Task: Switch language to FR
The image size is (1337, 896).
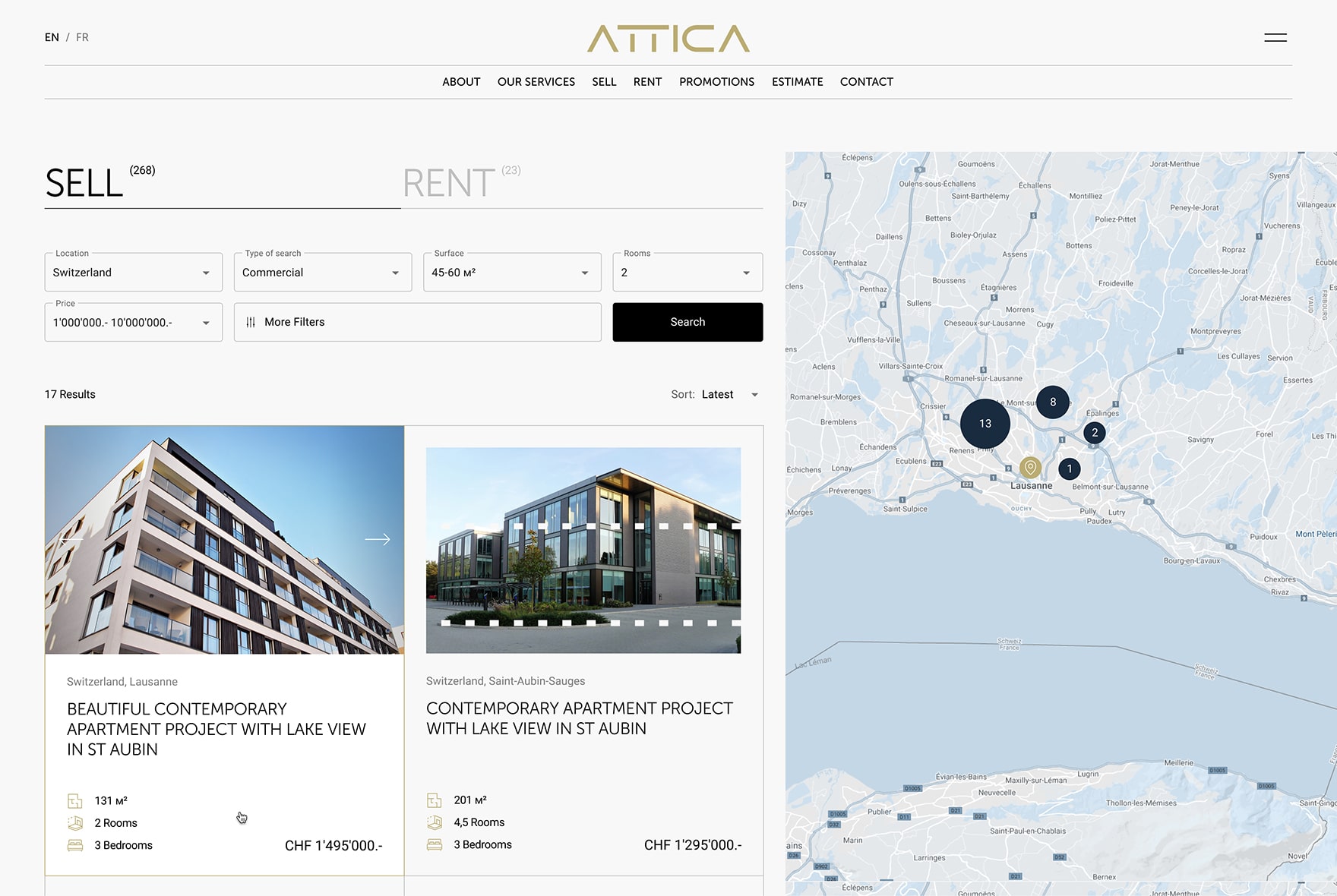Action: tap(82, 37)
